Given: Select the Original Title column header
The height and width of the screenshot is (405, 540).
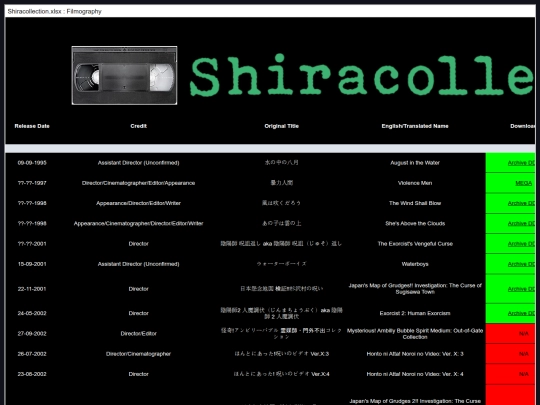Looking at the screenshot, I should (x=281, y=126).
